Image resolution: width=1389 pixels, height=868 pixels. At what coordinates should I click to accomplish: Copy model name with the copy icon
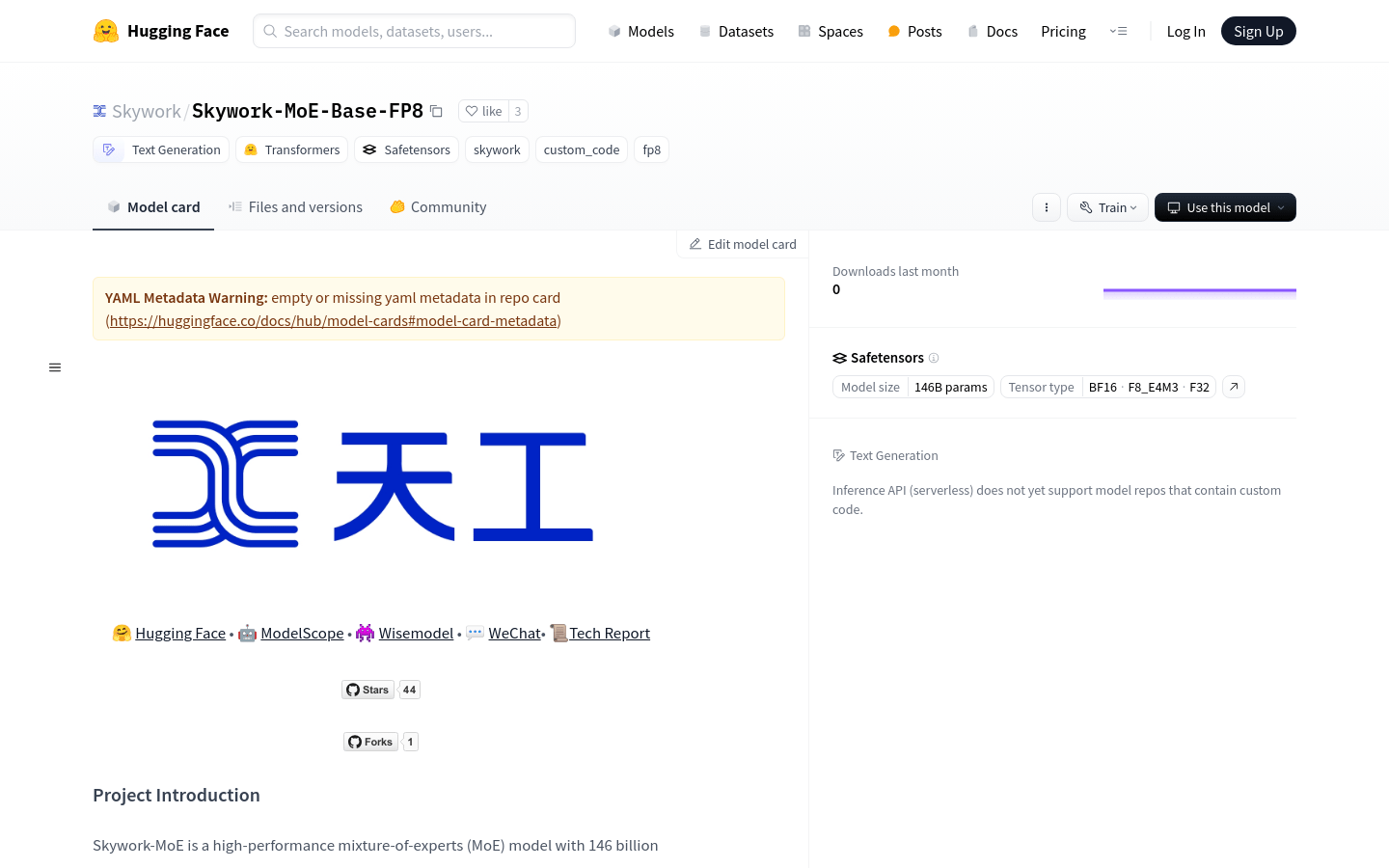click(x=436, y=111)
